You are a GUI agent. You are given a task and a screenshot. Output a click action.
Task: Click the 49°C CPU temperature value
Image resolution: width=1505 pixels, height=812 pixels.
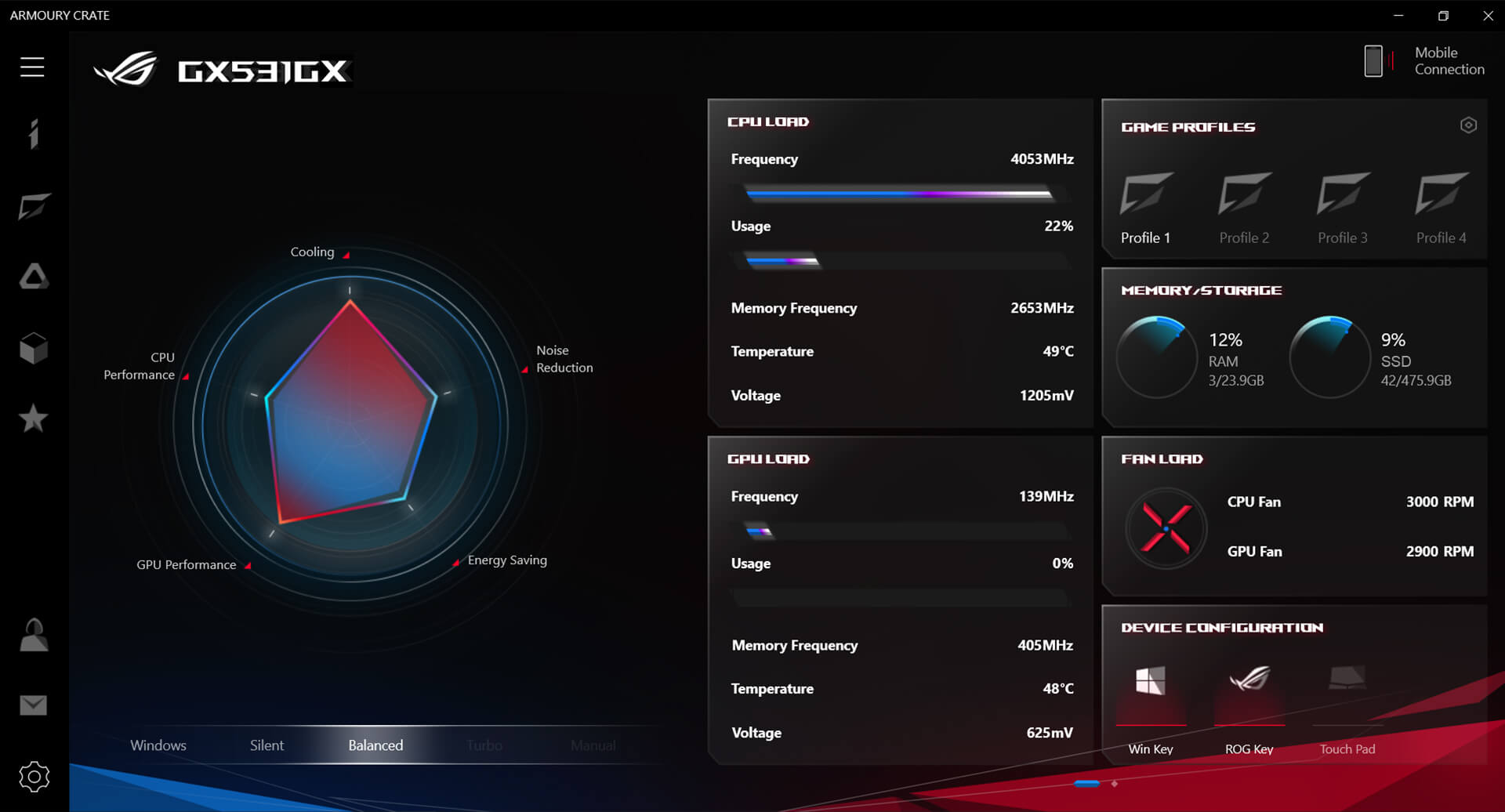point(1058,351)
